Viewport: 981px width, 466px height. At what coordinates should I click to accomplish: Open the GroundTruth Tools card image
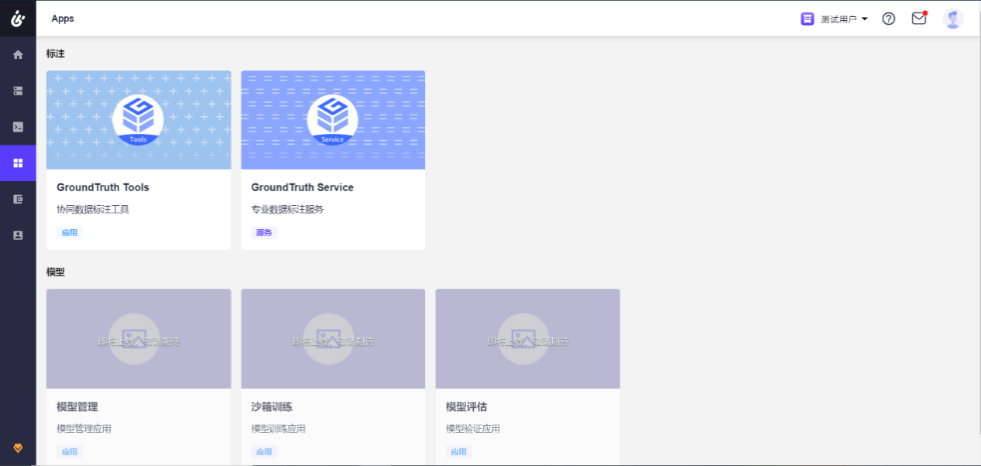[138, 120]
